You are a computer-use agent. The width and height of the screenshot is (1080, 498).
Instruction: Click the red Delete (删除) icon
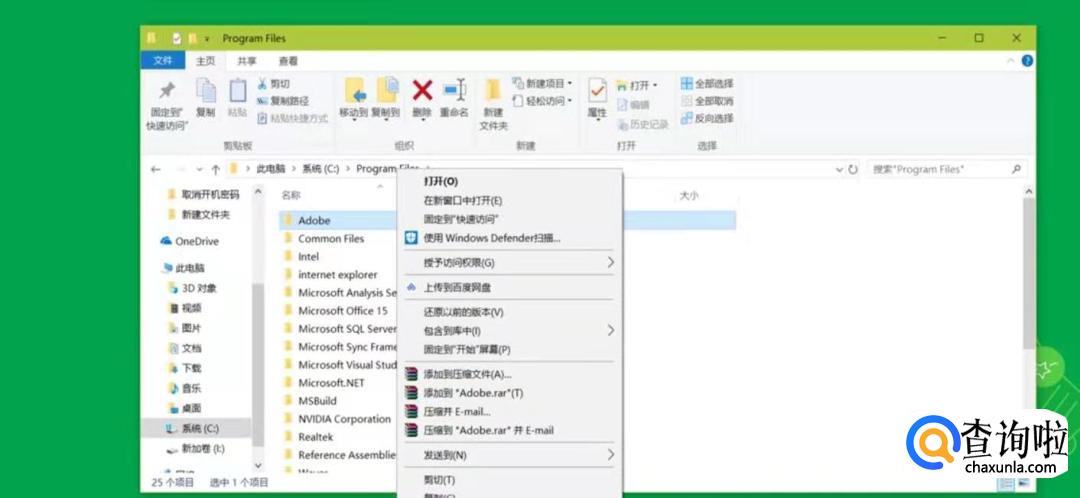[x=422, y=90]
